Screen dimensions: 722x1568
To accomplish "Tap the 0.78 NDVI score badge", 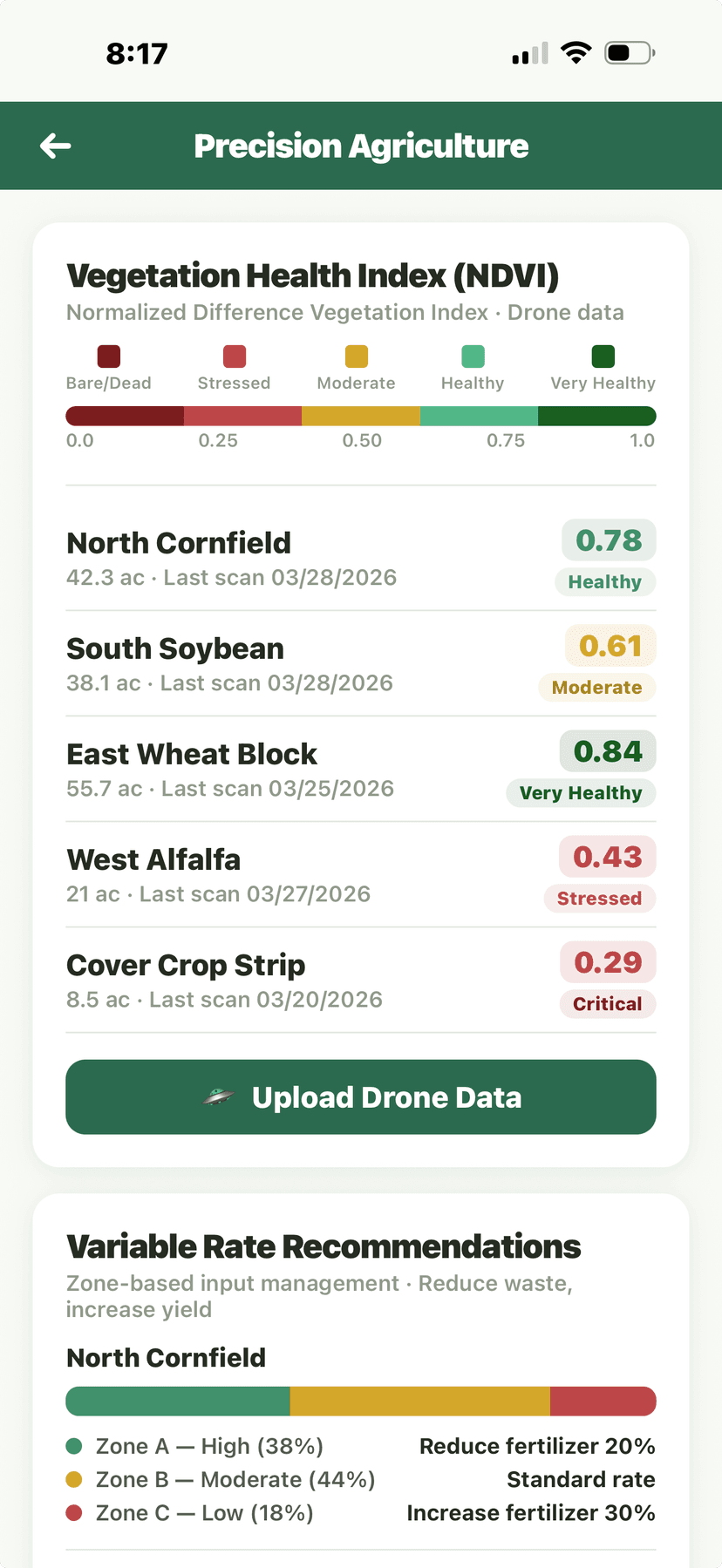I will coord(609,540).
